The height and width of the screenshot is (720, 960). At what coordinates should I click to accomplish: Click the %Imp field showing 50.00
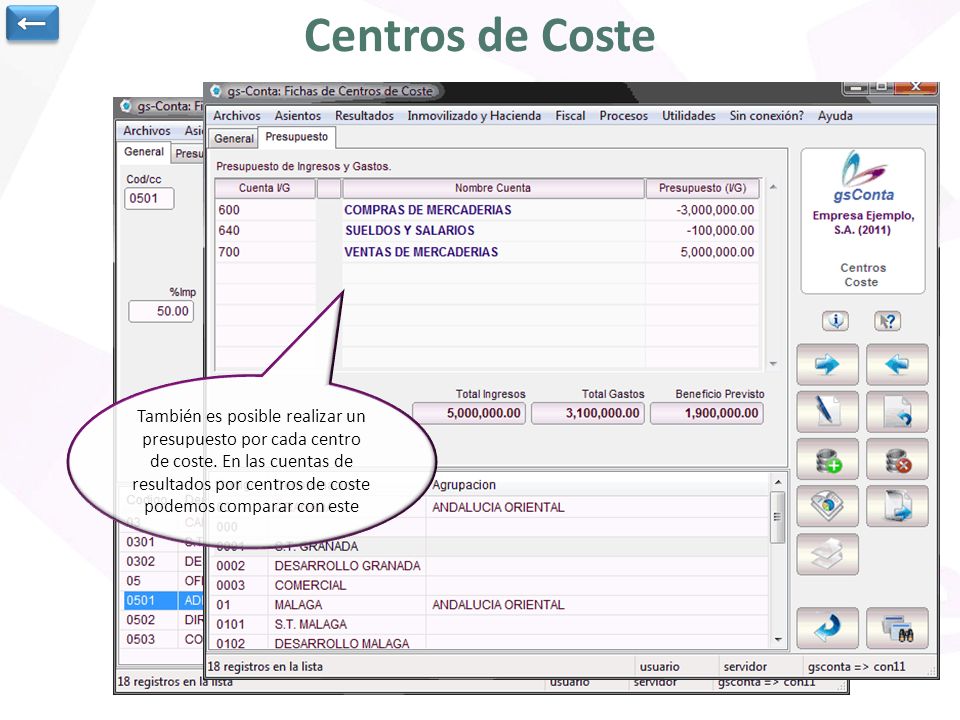pyautogui.click(x=162, y=311)
